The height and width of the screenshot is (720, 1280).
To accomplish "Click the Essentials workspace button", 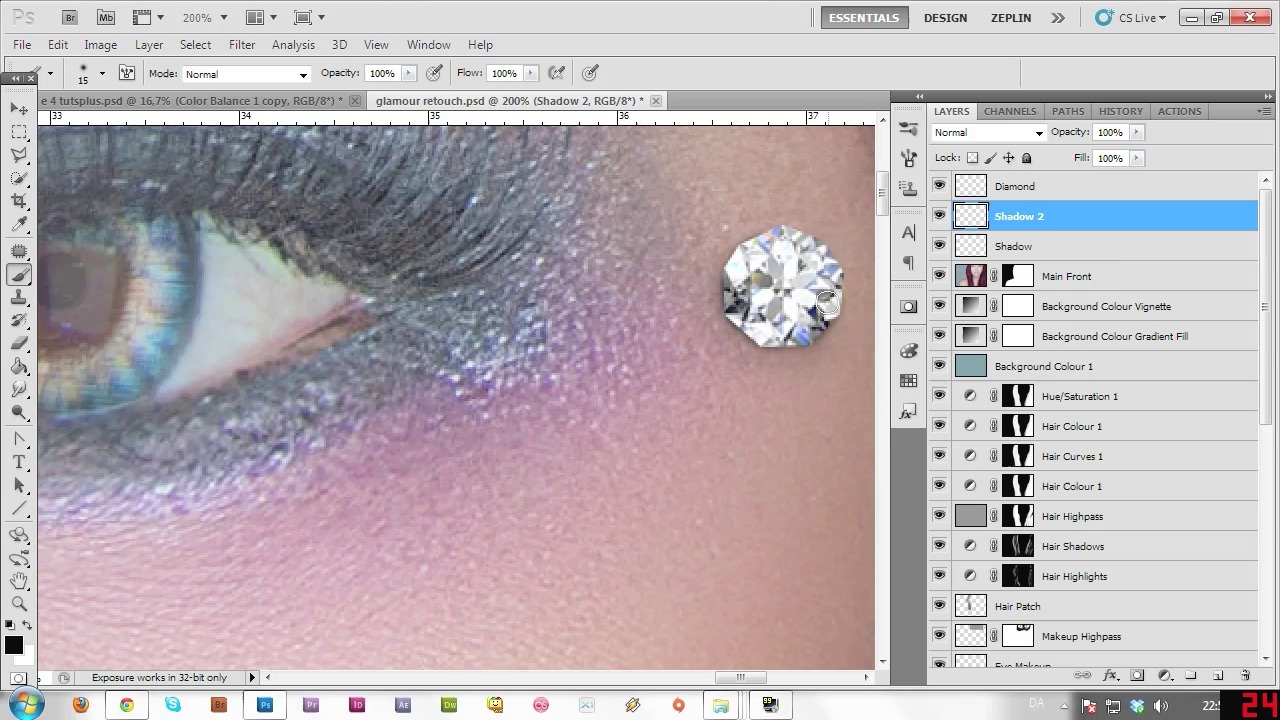I will [x=863, y=17].
